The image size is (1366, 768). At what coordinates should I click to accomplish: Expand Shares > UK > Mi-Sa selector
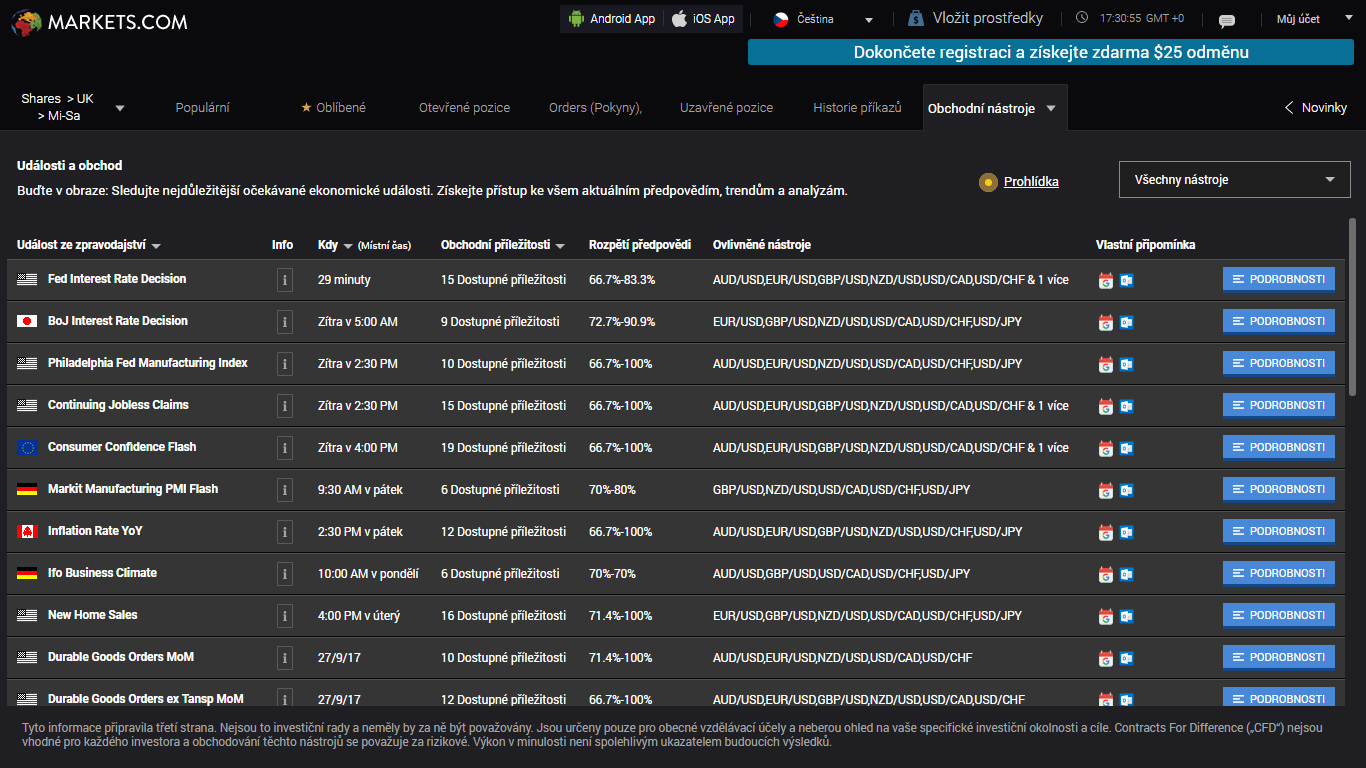coord(73,107)
